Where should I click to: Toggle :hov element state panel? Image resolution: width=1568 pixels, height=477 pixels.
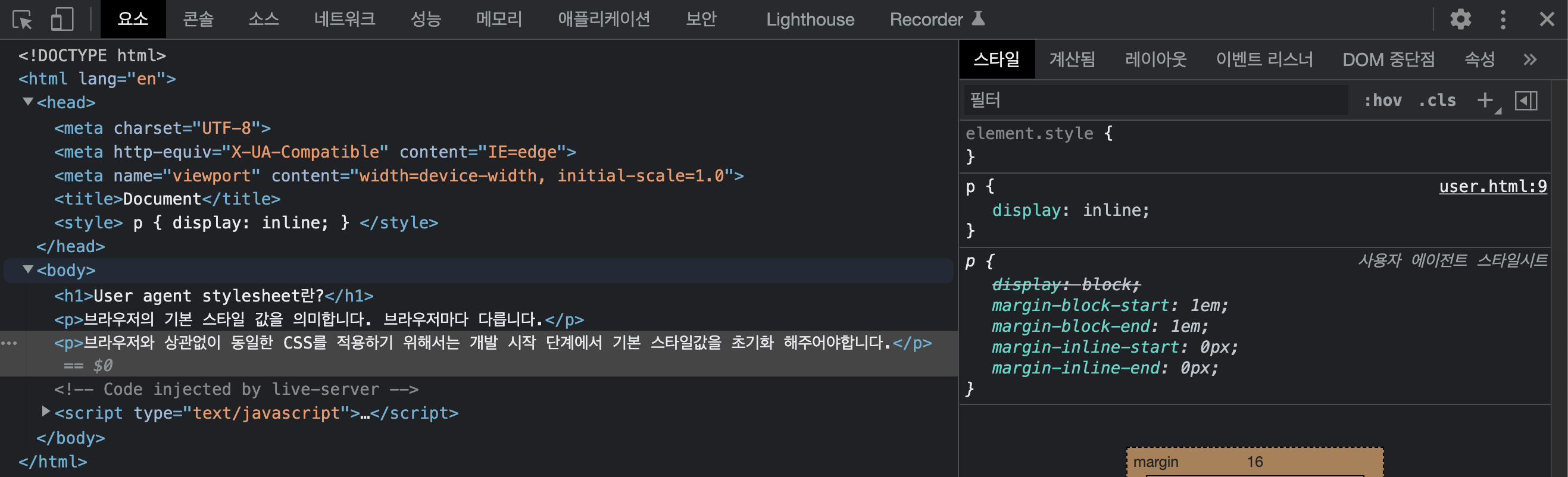(x=1382, y=101)
